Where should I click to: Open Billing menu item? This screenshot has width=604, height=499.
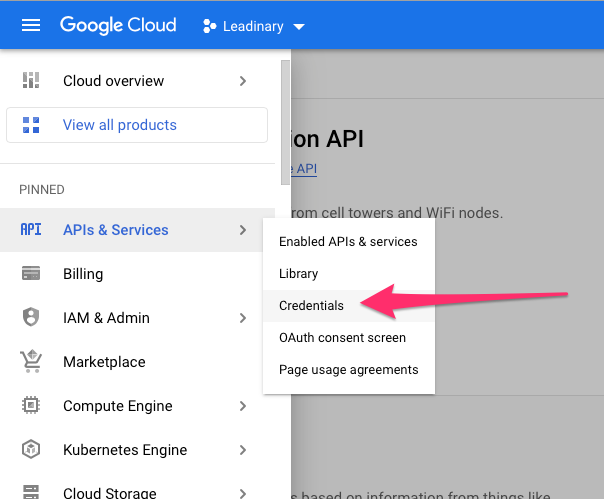(138, 274)
